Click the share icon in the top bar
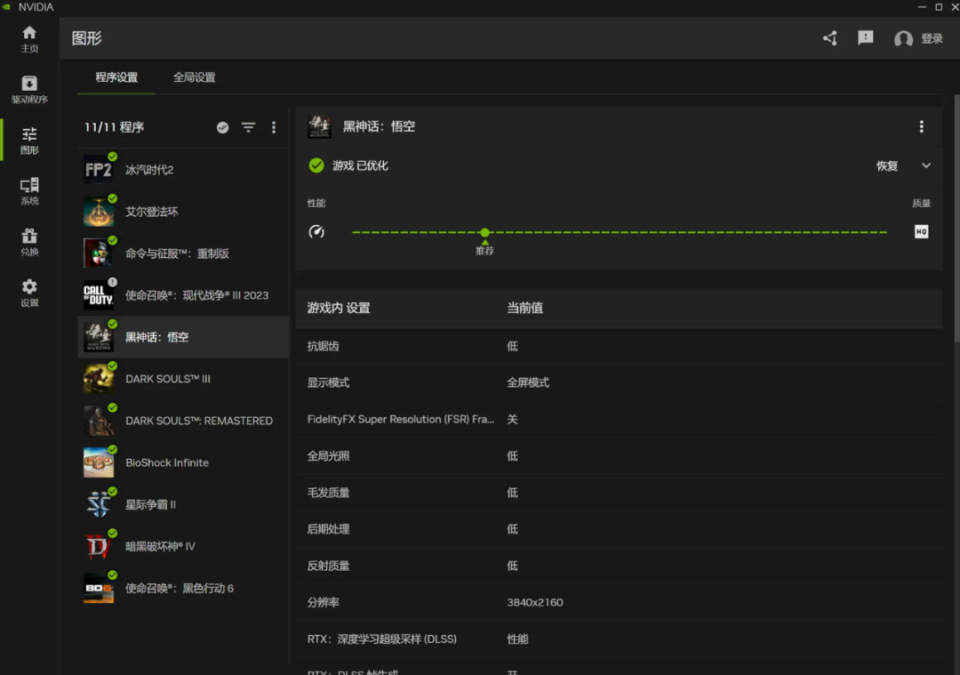This screenshot has width=960, height=675. (x=829, y=37)
